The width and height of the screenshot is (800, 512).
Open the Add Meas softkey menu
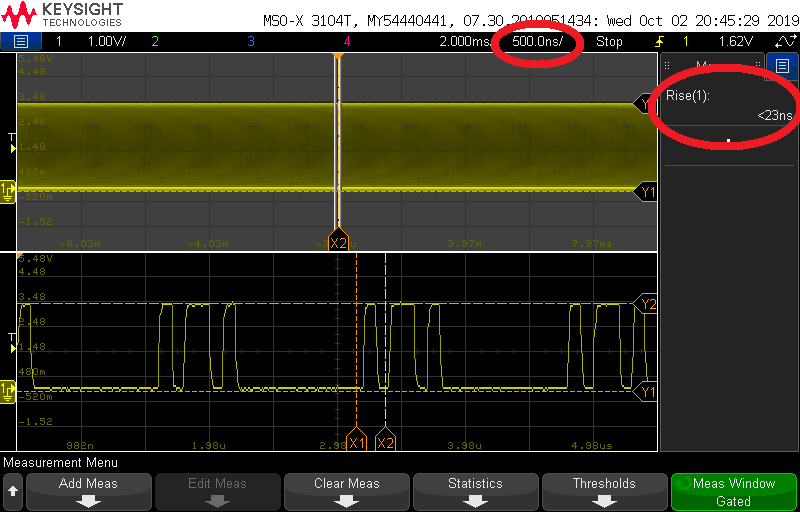click(x=88, y=491)
